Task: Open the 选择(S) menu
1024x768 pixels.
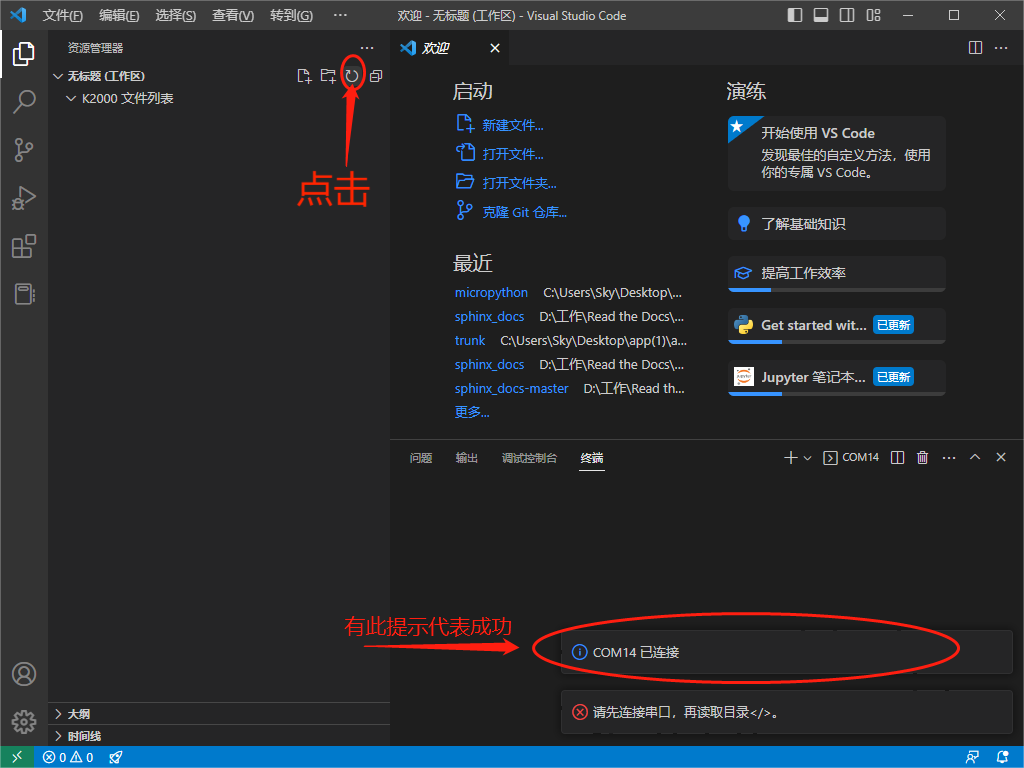Action: pos(175,15)
